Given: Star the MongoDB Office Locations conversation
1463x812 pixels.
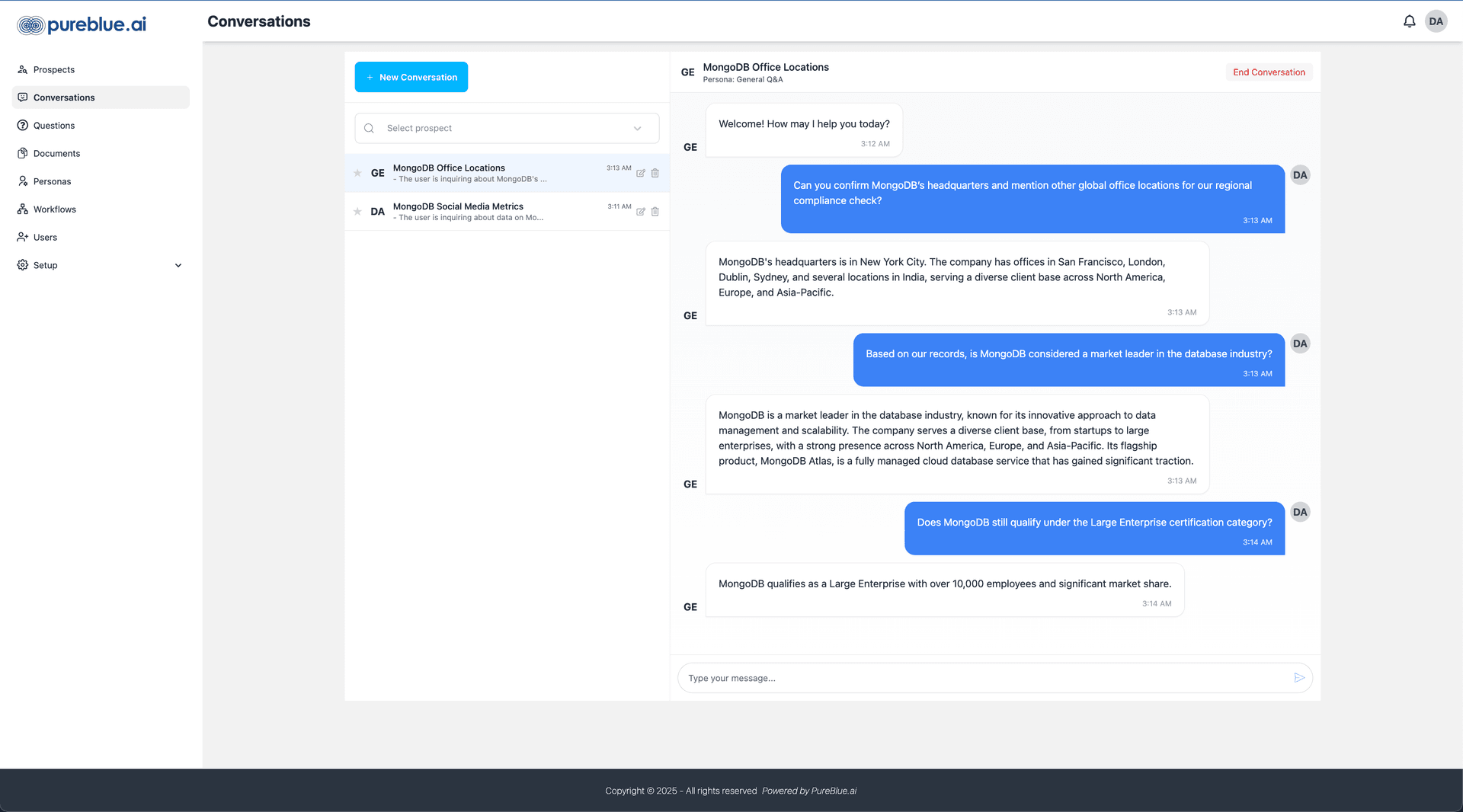Looking at the screenshot, I should (357, 173).
